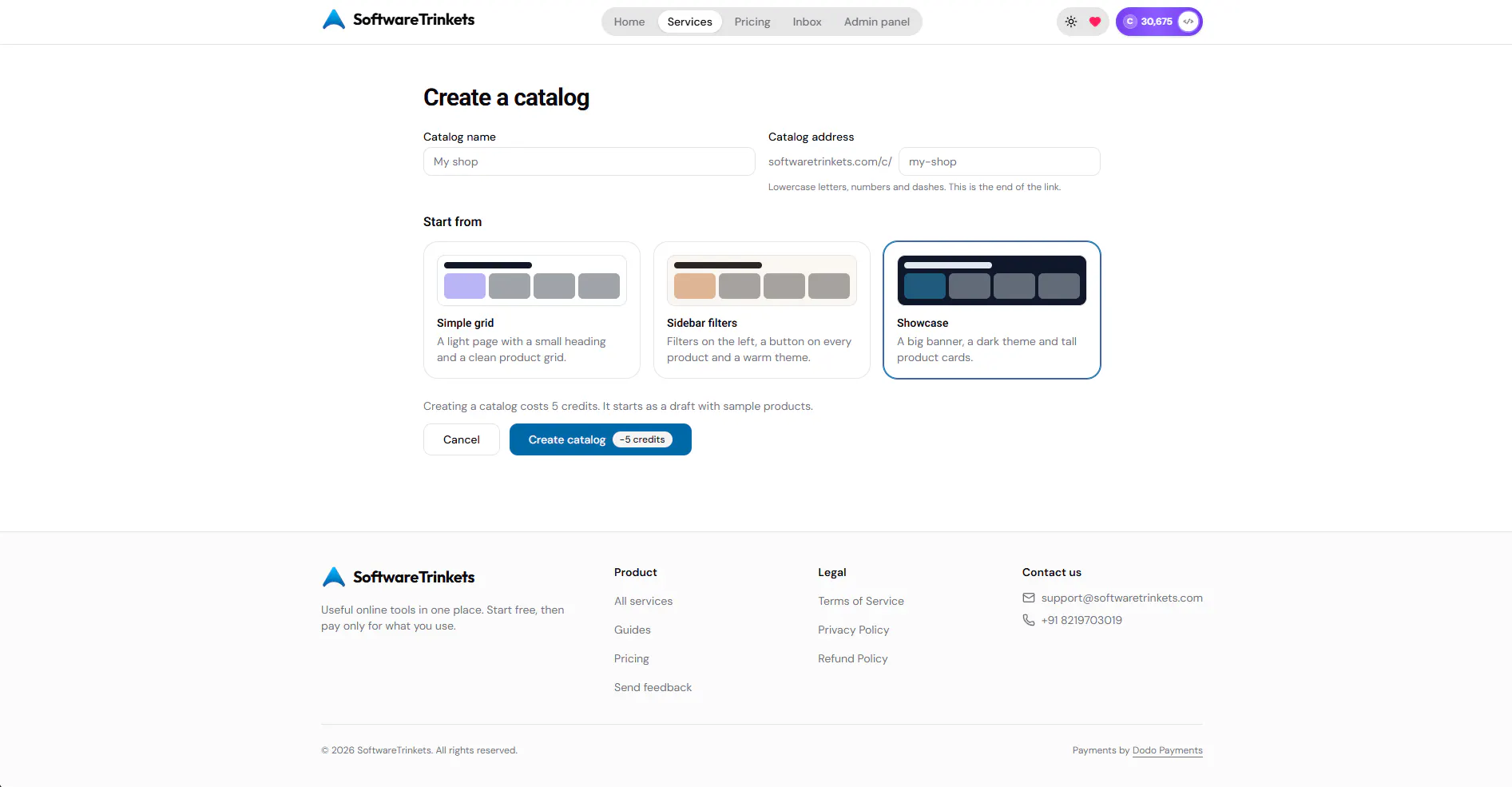This screenshot has width=1512, height=787.
Task: Toggle the light theme sun icon
Action: pyautogui.click(x=1071, y=22)
